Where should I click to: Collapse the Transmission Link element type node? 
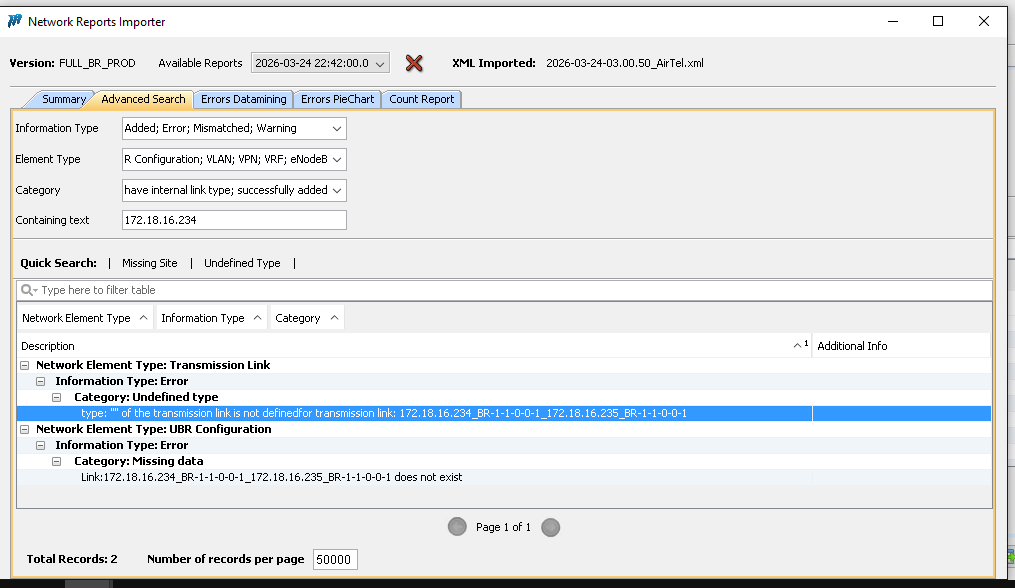pos(24,366)
